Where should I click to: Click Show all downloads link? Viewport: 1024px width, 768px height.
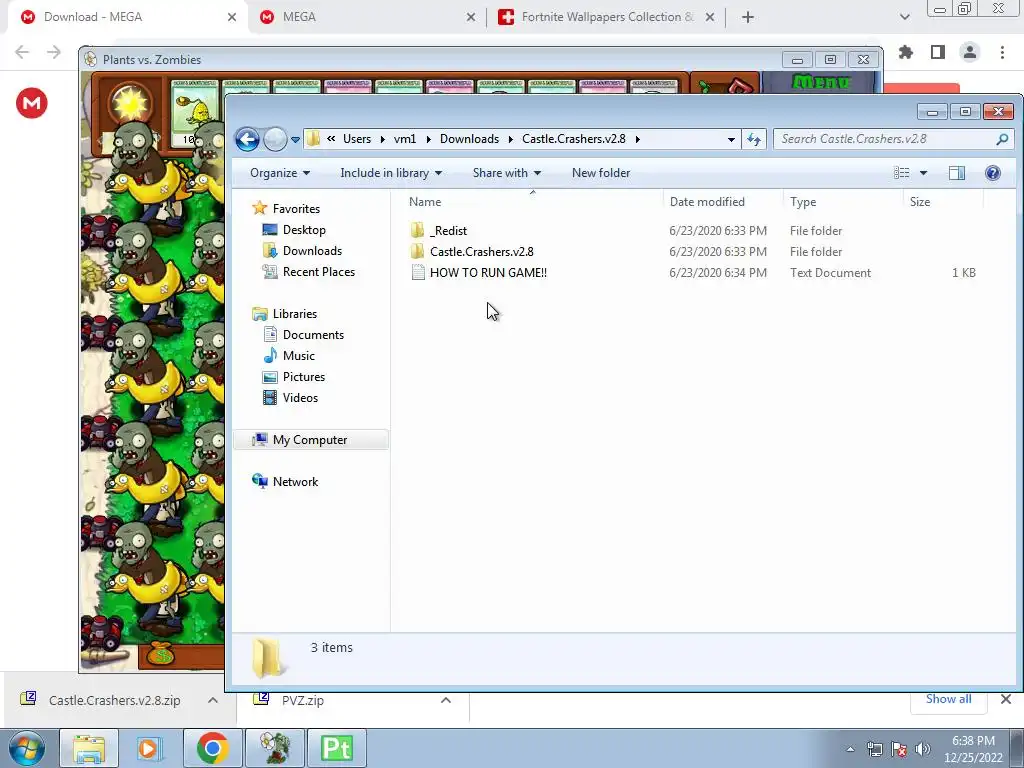pos(948,699)
